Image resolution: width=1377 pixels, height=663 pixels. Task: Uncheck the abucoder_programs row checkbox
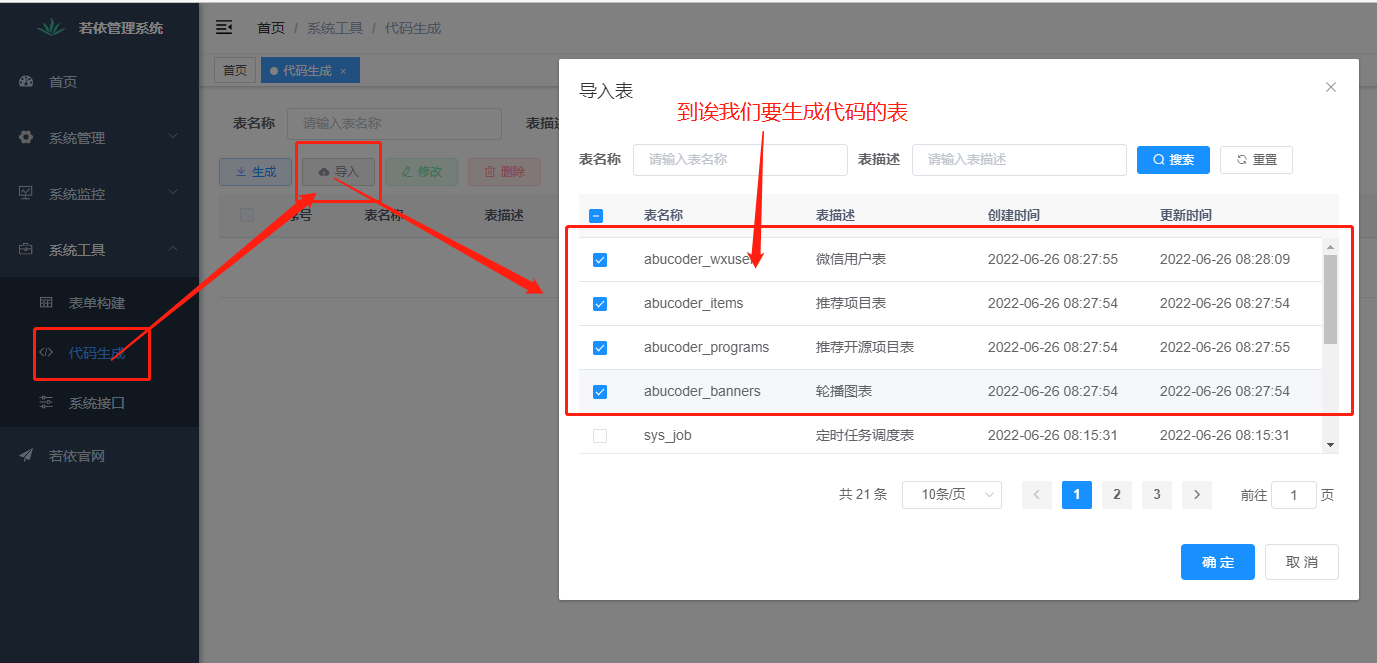(x=600, y=348)
